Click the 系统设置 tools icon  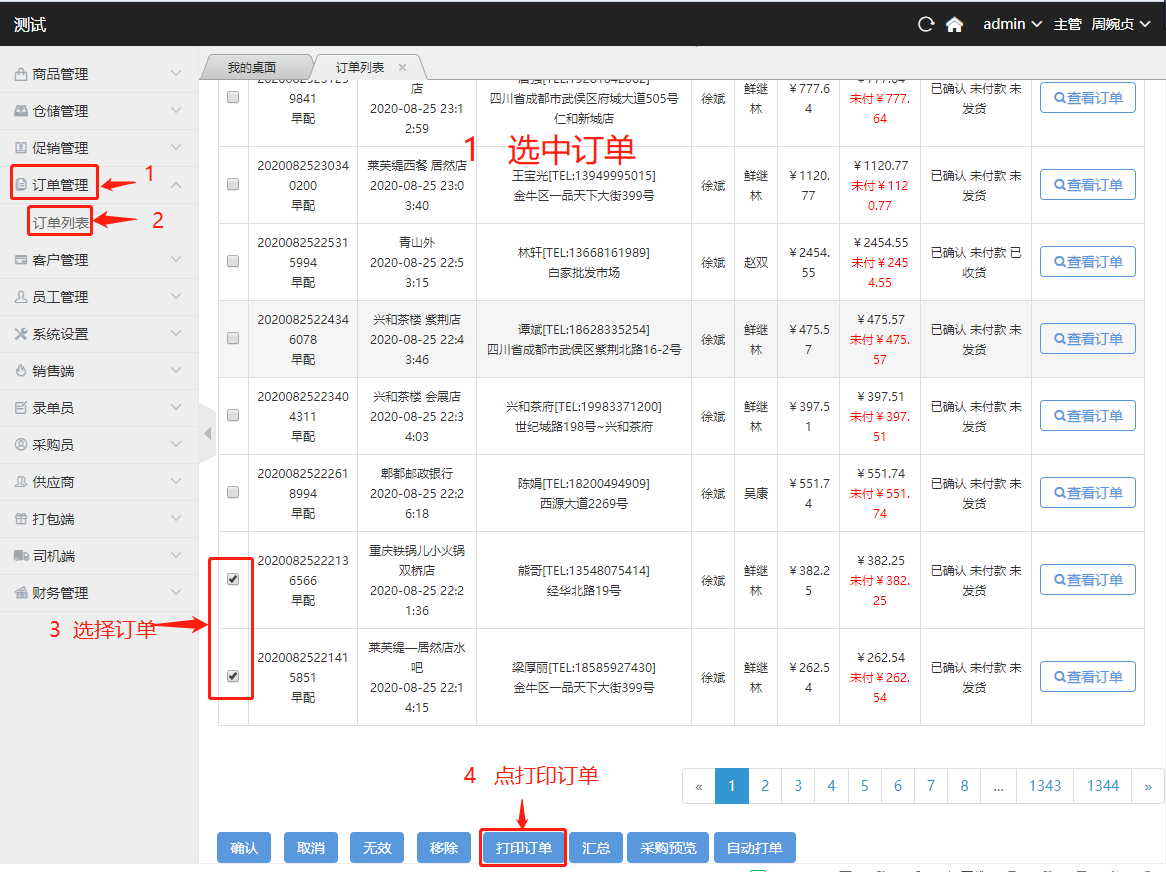point(21,334)
